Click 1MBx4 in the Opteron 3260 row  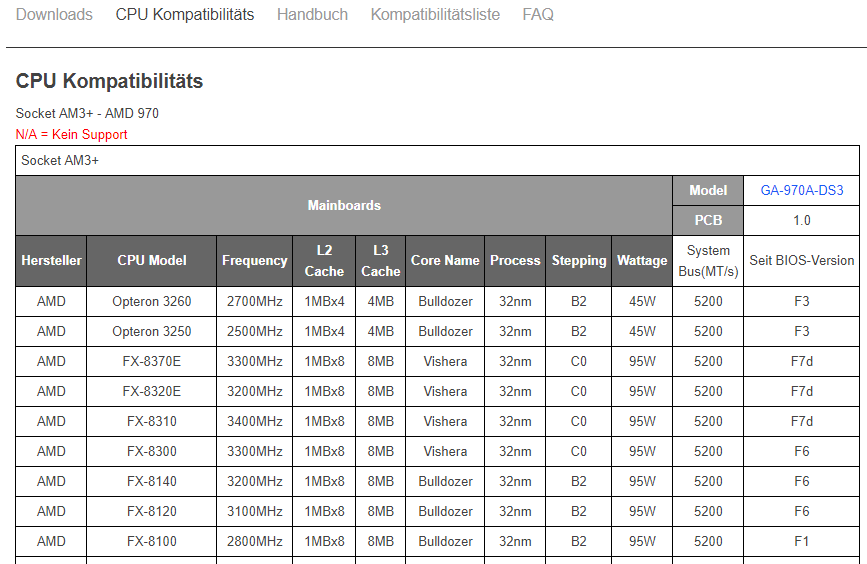pyautogui.click(x=324, y=301)
